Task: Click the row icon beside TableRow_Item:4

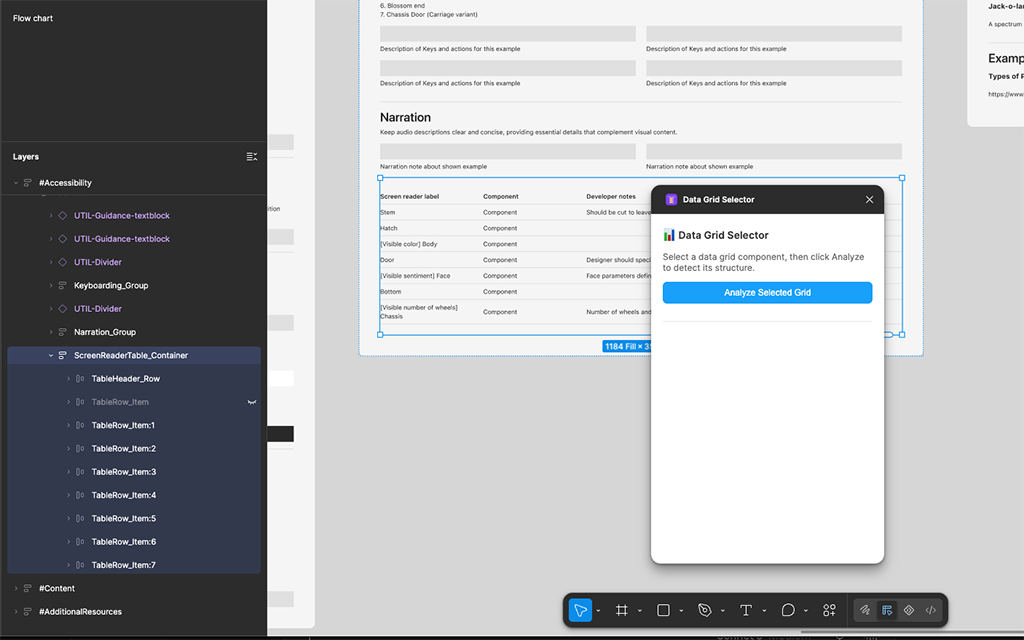Action: 80,495
